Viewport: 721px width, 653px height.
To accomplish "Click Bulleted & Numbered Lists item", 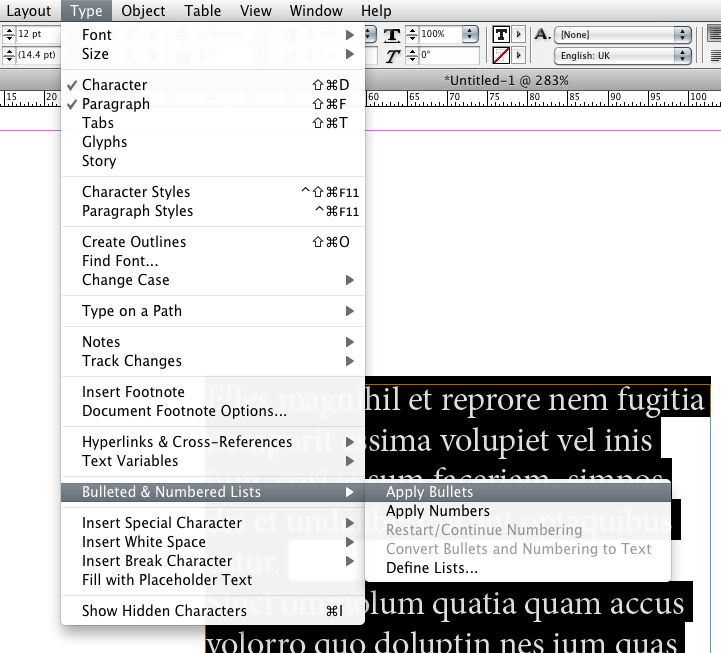I will click(213, 492).
